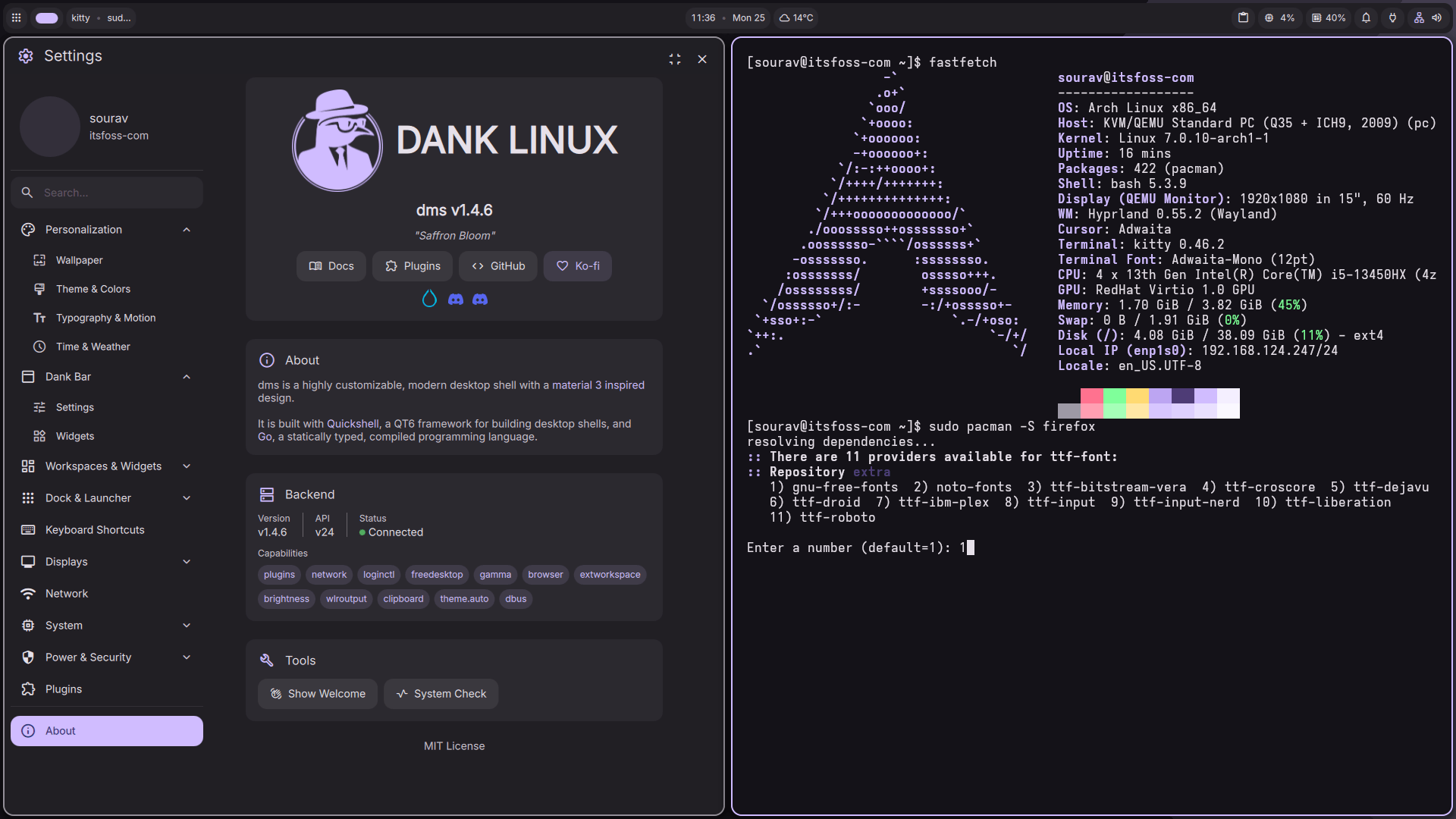Click the volume speaker icon

[x=1436, y=17]
